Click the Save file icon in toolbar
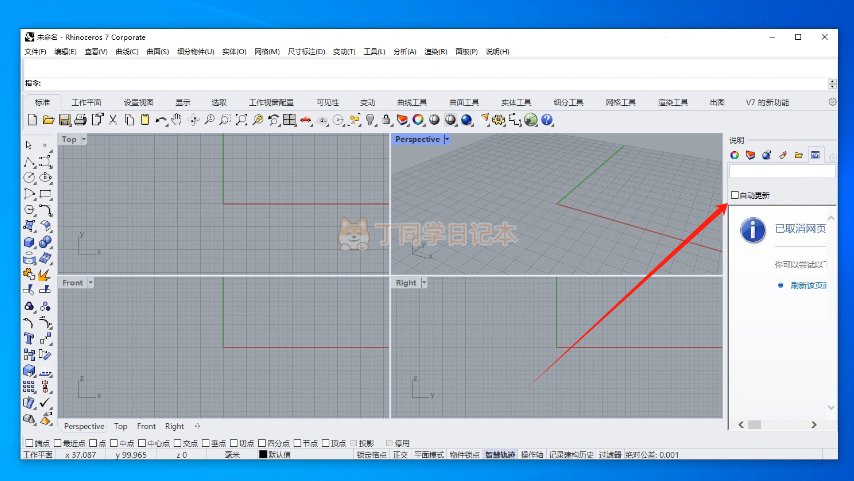The width and height of the screenshot is (854, 481). click(63, 120)
